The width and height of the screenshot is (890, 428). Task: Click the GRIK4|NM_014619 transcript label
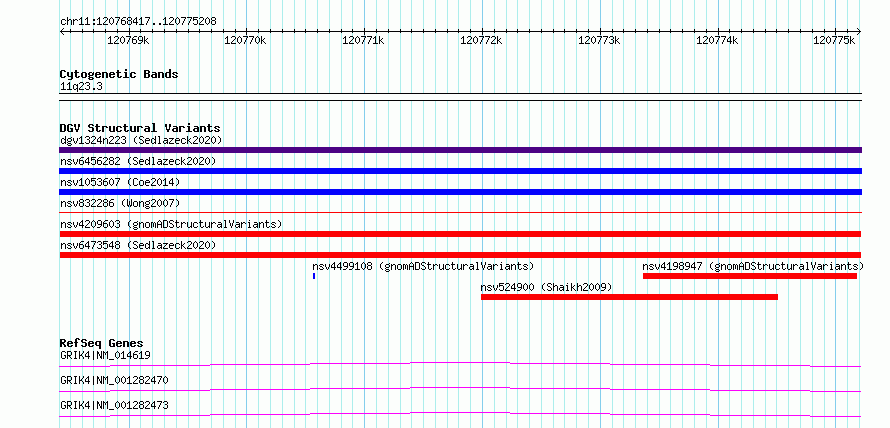pyautogui.click(x=105, y=356)
